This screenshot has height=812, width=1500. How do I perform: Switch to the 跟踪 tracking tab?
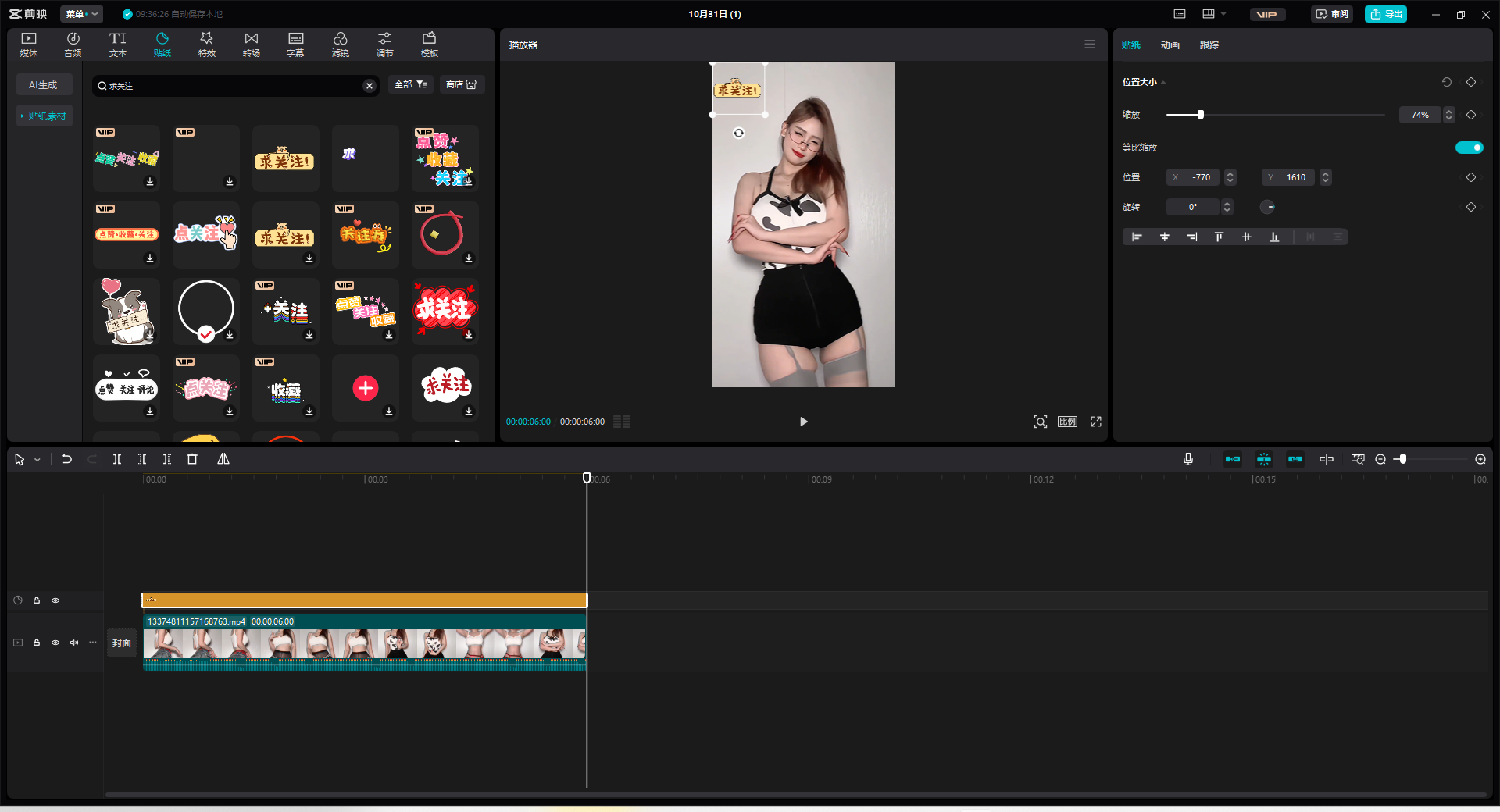coord(1209,45)
